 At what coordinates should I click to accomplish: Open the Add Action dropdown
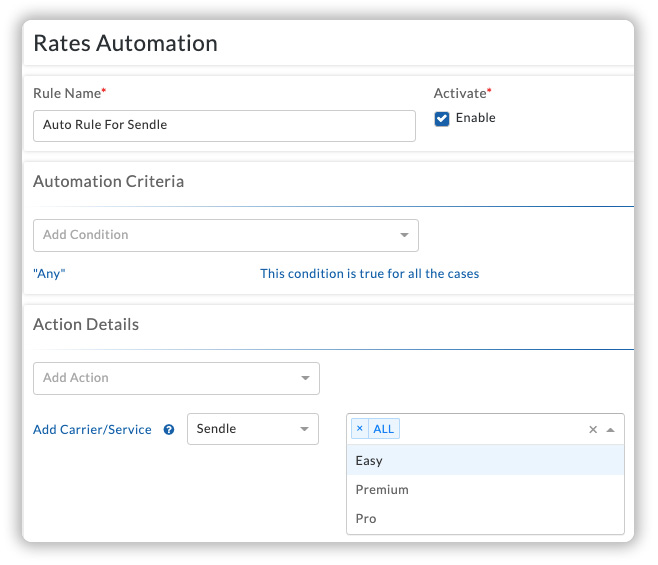[x=176, y=378]
